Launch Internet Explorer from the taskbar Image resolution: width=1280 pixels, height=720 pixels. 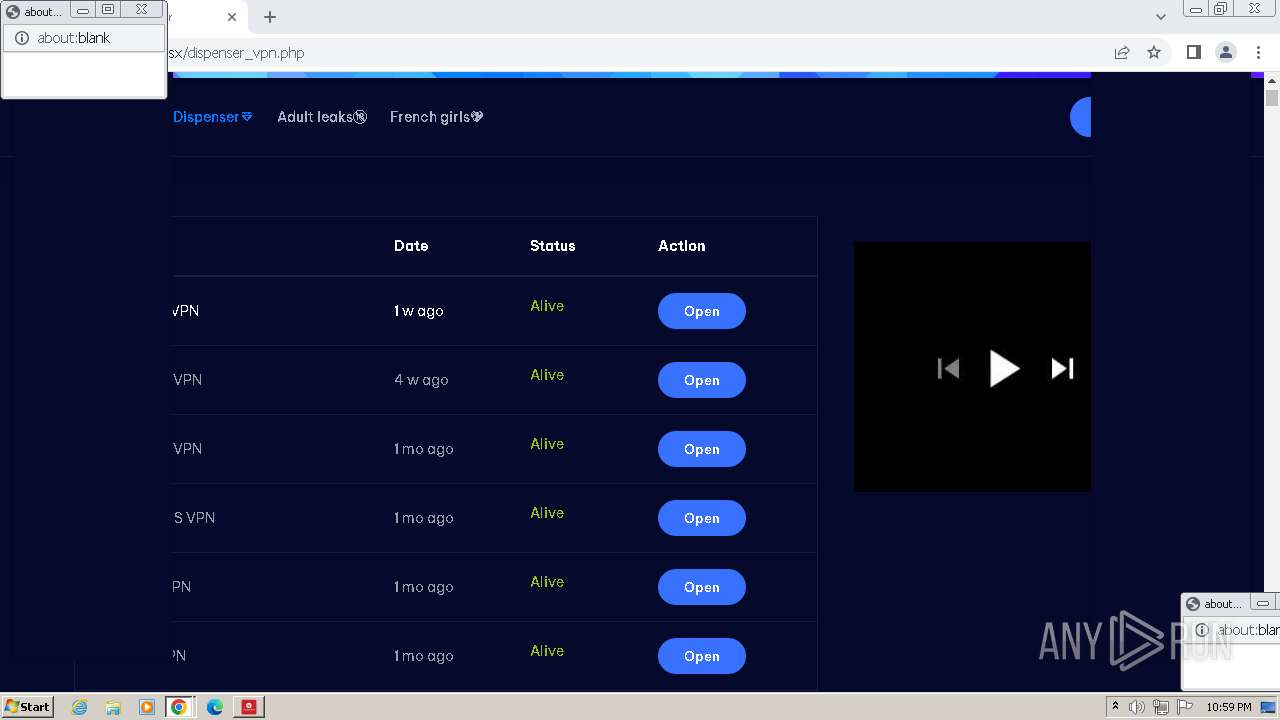click(80, 707)
